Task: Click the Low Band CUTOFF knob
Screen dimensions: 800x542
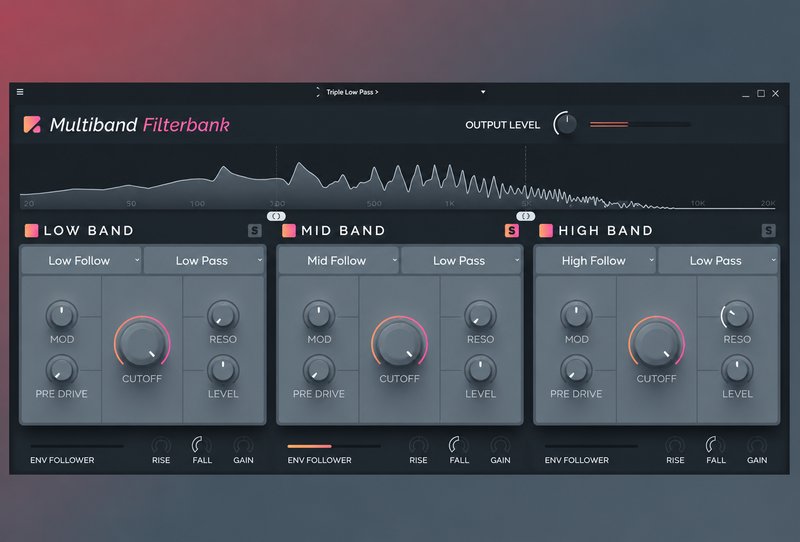Action: [142, 342]
